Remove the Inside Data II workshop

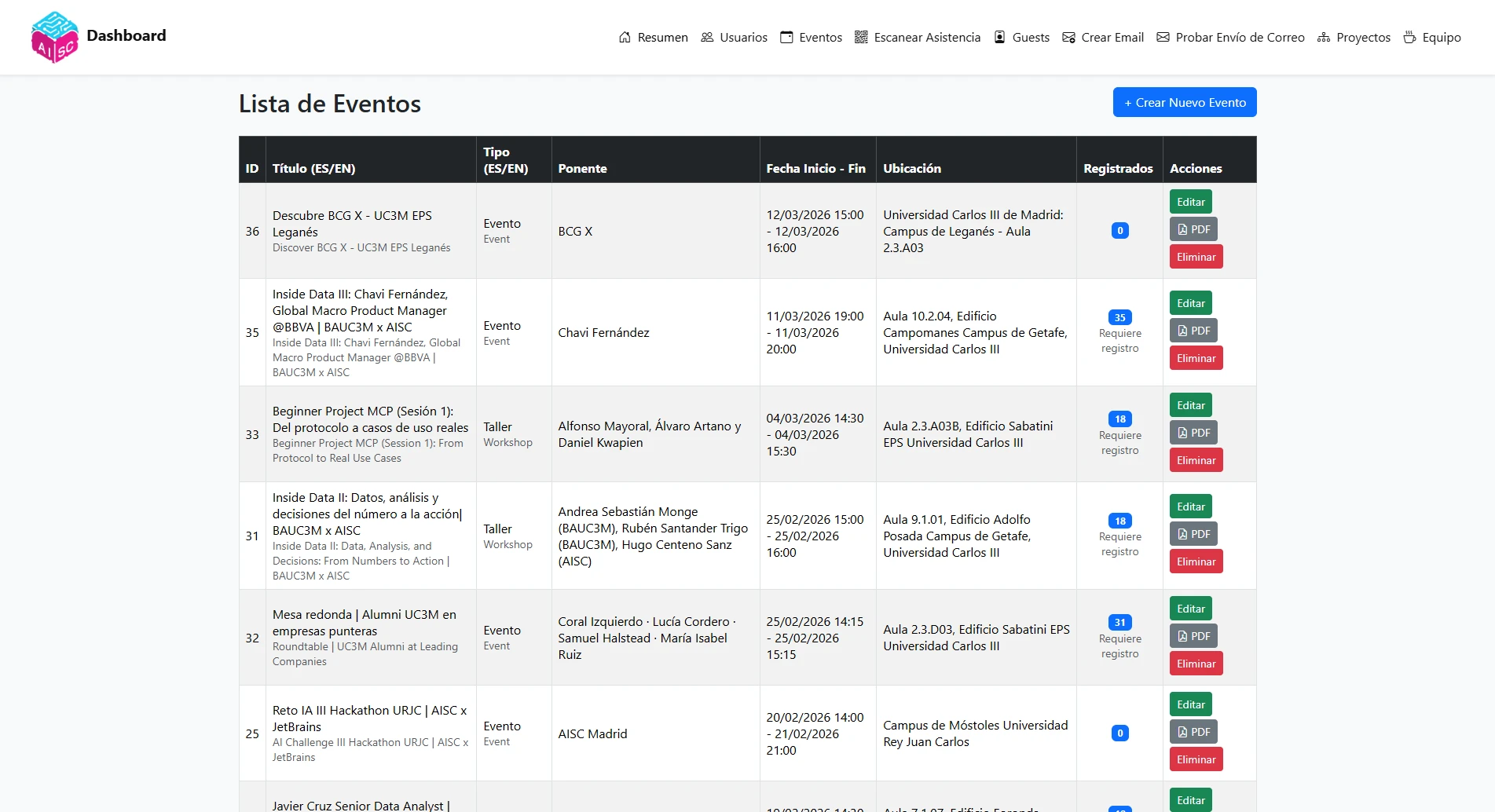point(1196,561)
